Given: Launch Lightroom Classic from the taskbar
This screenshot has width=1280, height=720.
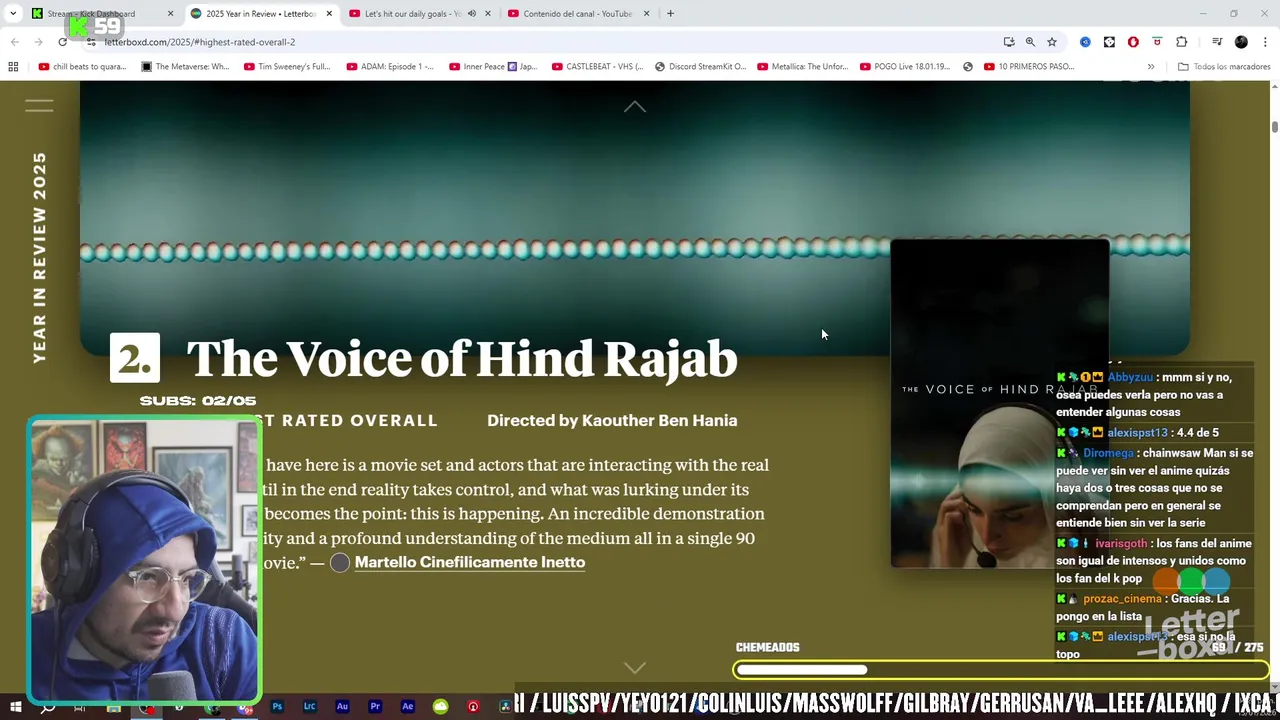Looking at the screenshot, I should pos(309,707).
